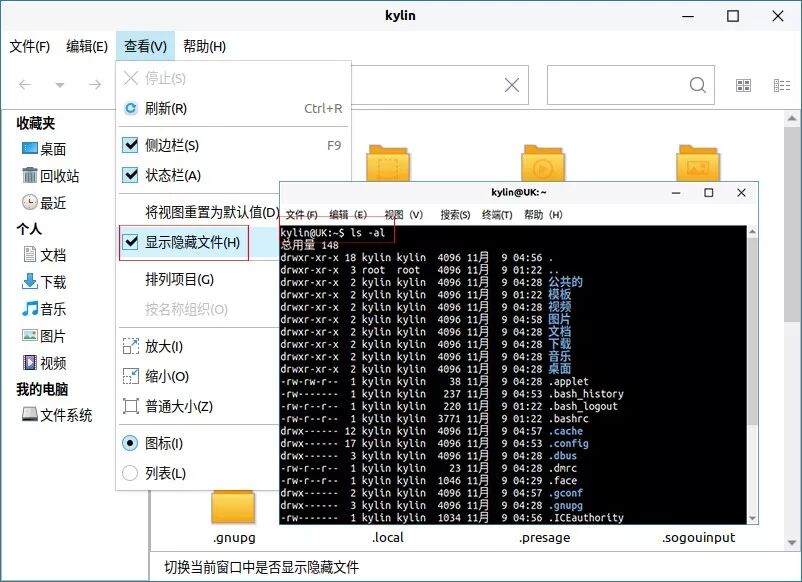Switch to detailed list view mode
Viewport: 802px width, 582px height.
coord(783,85)
